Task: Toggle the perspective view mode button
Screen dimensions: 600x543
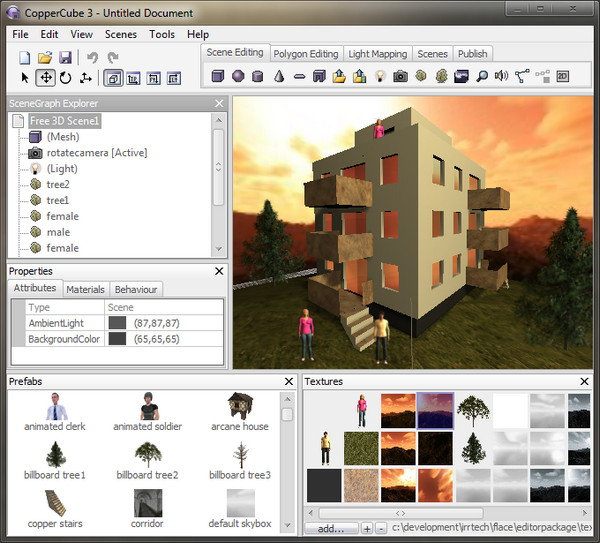Action: (x=112, y=77)
